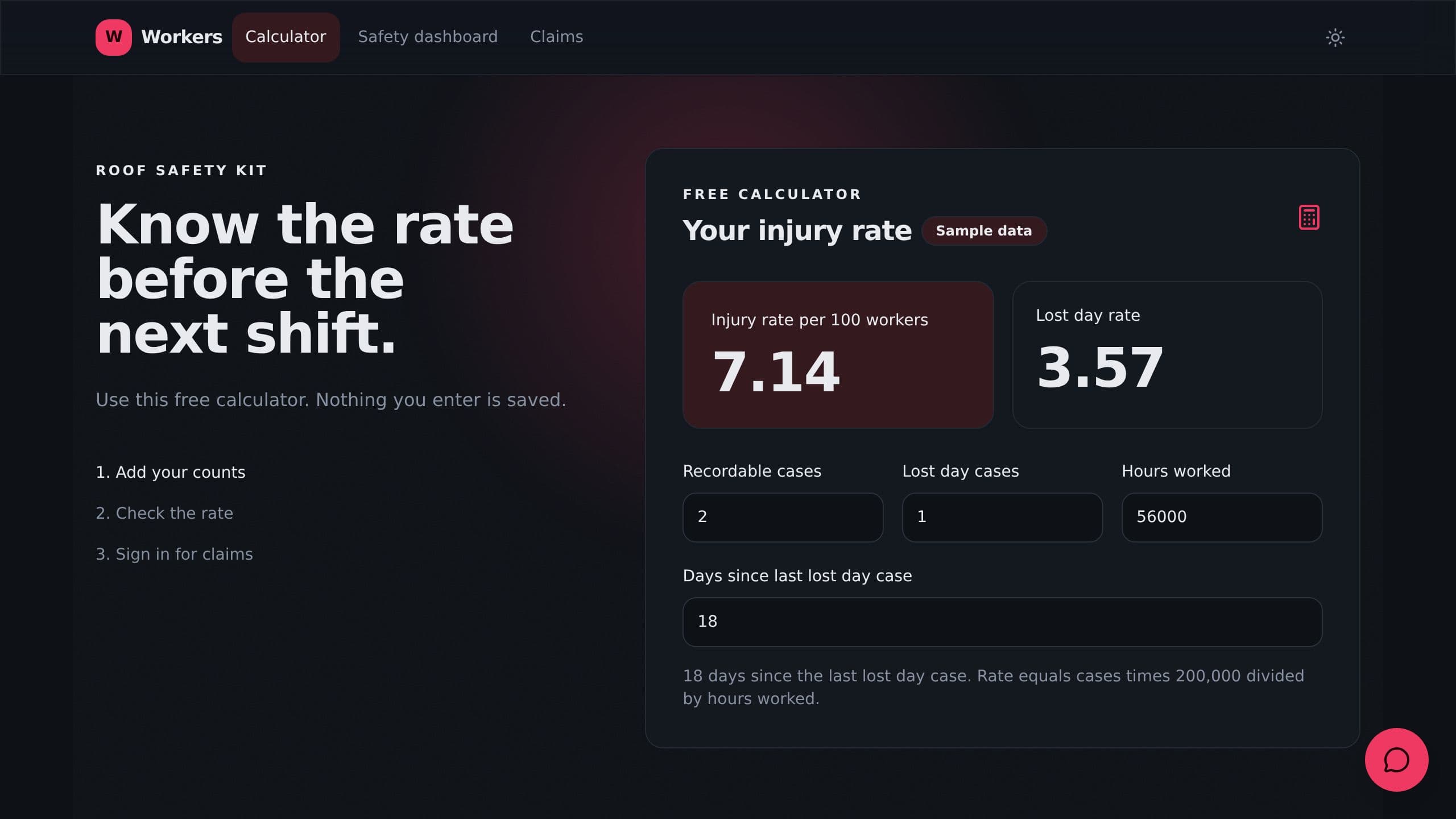Click the "Days since last lost day case" label
Image resolution: width=1456 pixels, height=819 pixels.
797,576
